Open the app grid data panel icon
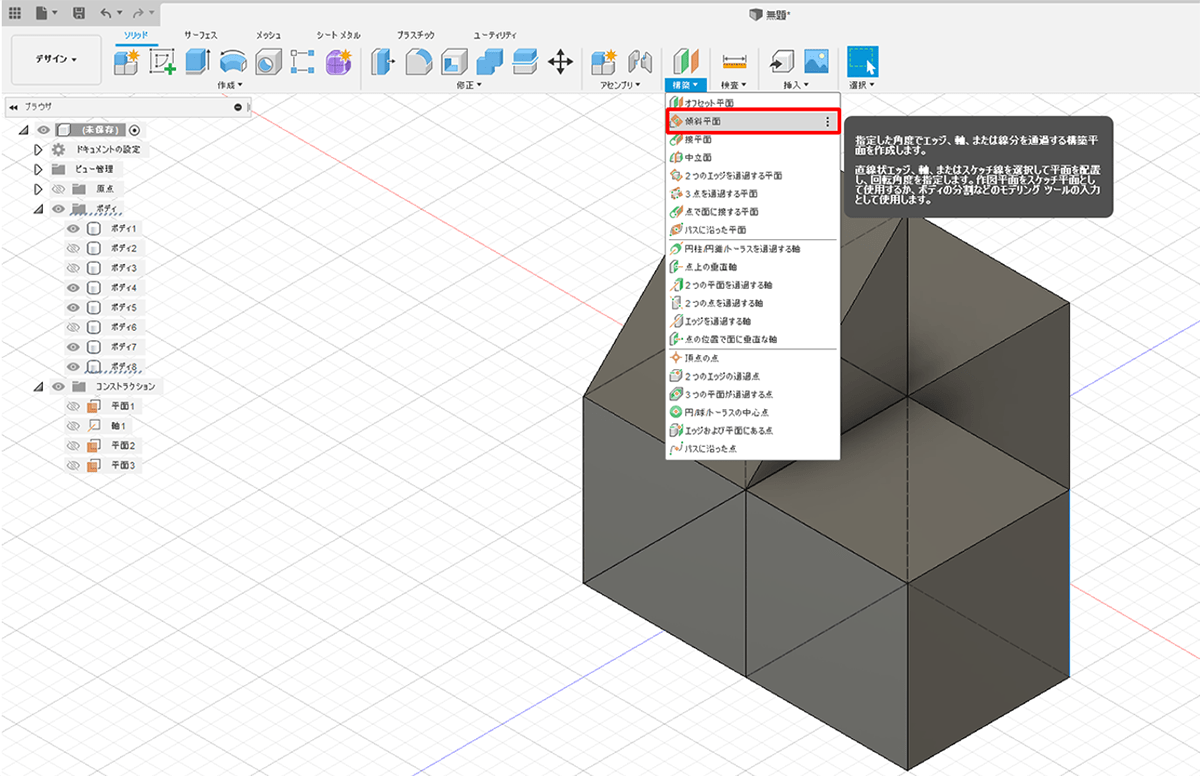1200x776 pixels. (x=15, y=14)
